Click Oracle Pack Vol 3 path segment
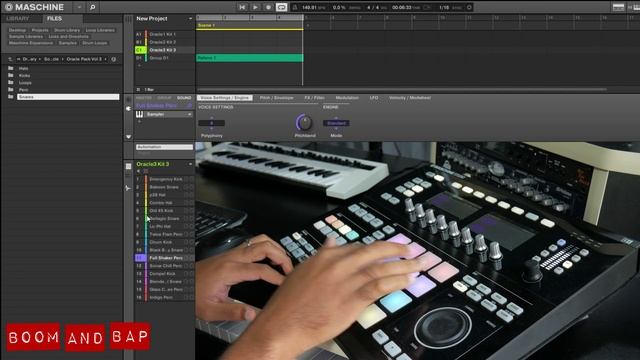640x360 pixels. 84,59
